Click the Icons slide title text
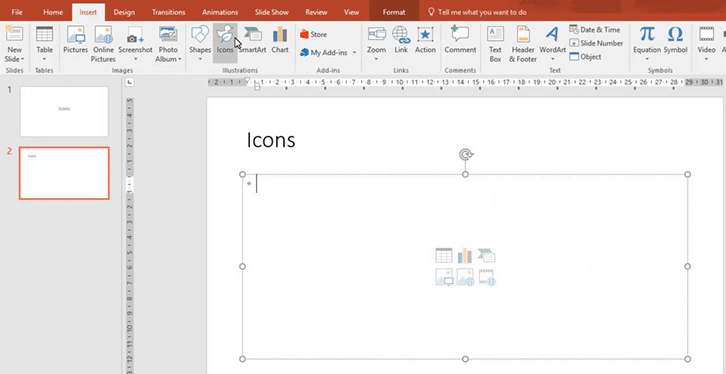This screenshot has width=726, height=374. (x=271, y=140)
